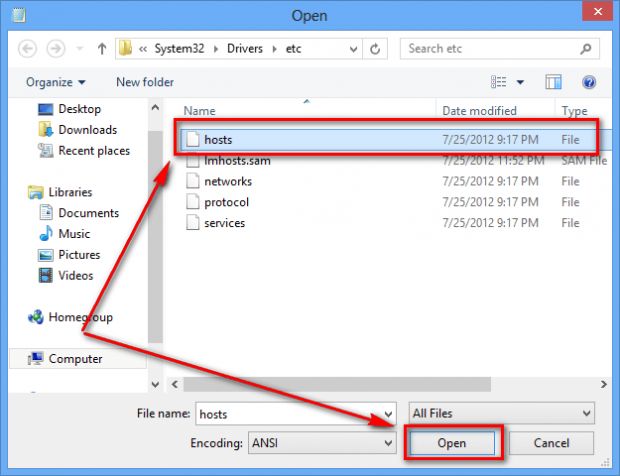620x476 pixels.
Task: Create a New folder
Action: click(x=145, y=82)
